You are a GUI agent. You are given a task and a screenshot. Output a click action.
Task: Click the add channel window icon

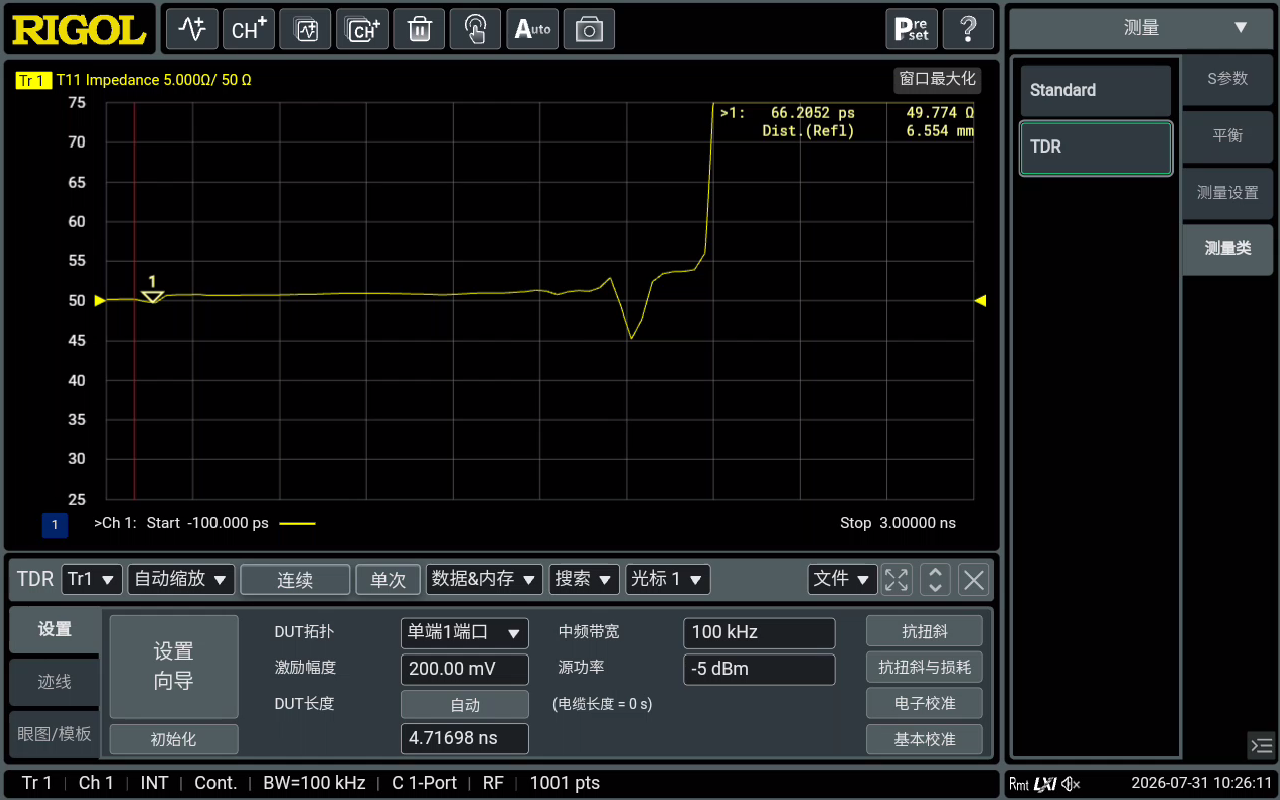coord(362,29)
